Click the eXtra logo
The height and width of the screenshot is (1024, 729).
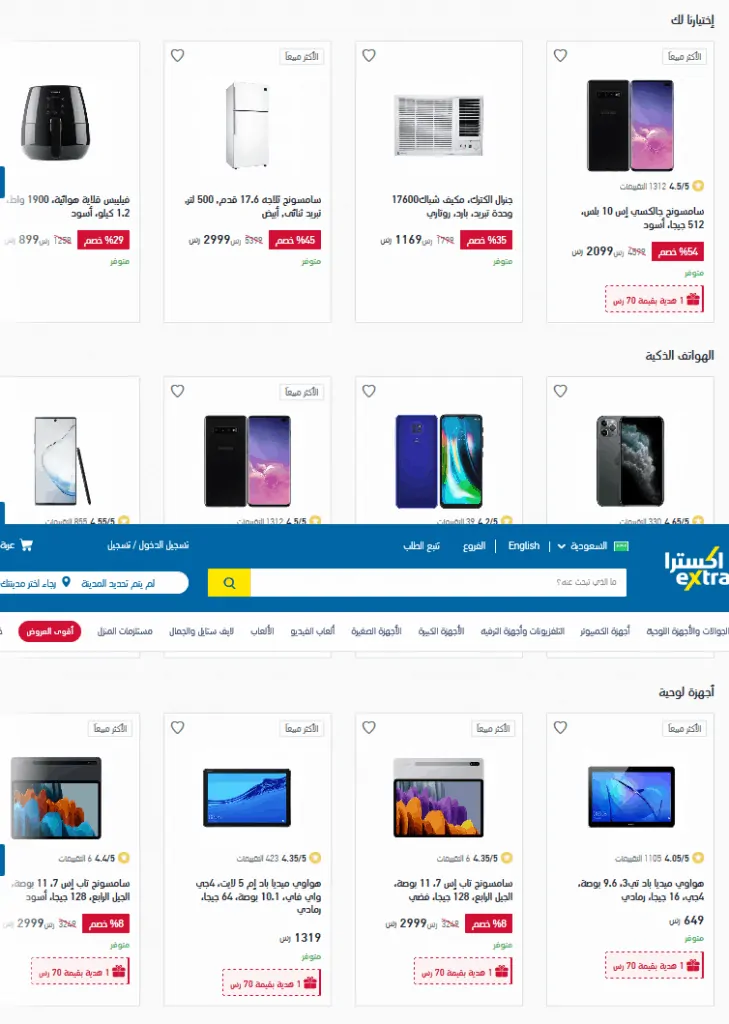(696, 568)
